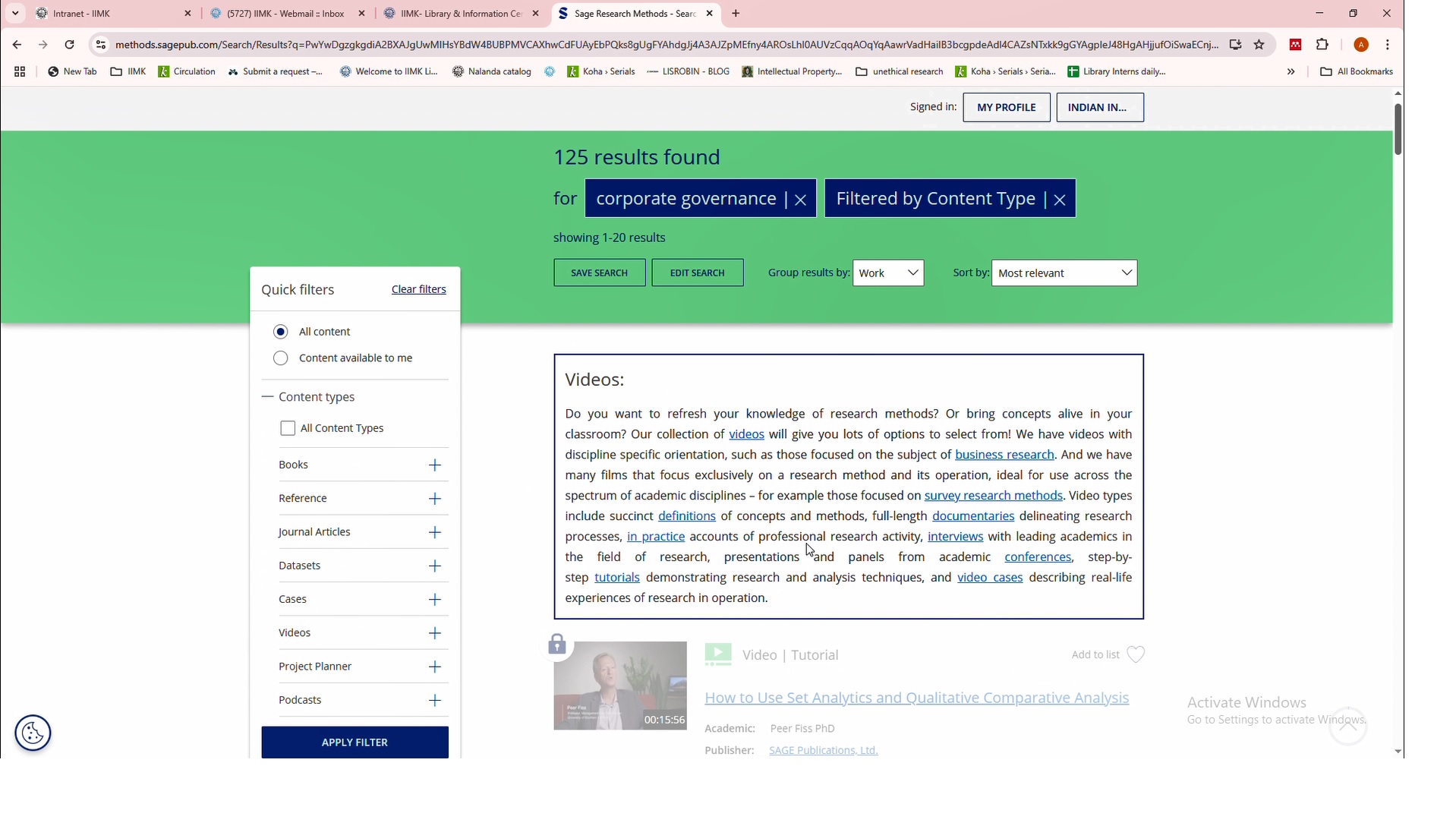Screen dimensions: 1456x829
Task: Select the All content radio button
Action: click(x=281, y=332)
